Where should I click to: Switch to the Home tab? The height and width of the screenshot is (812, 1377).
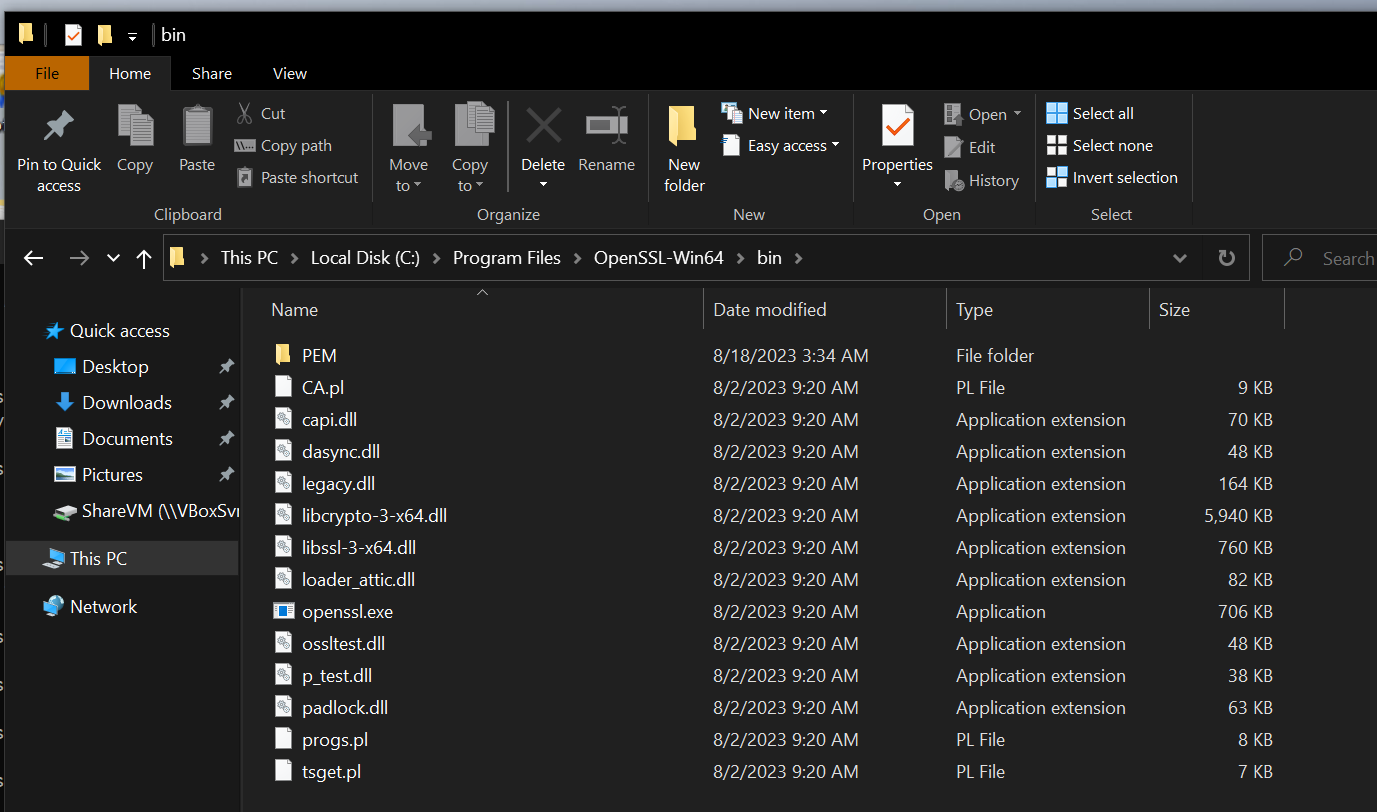(130, 74)
